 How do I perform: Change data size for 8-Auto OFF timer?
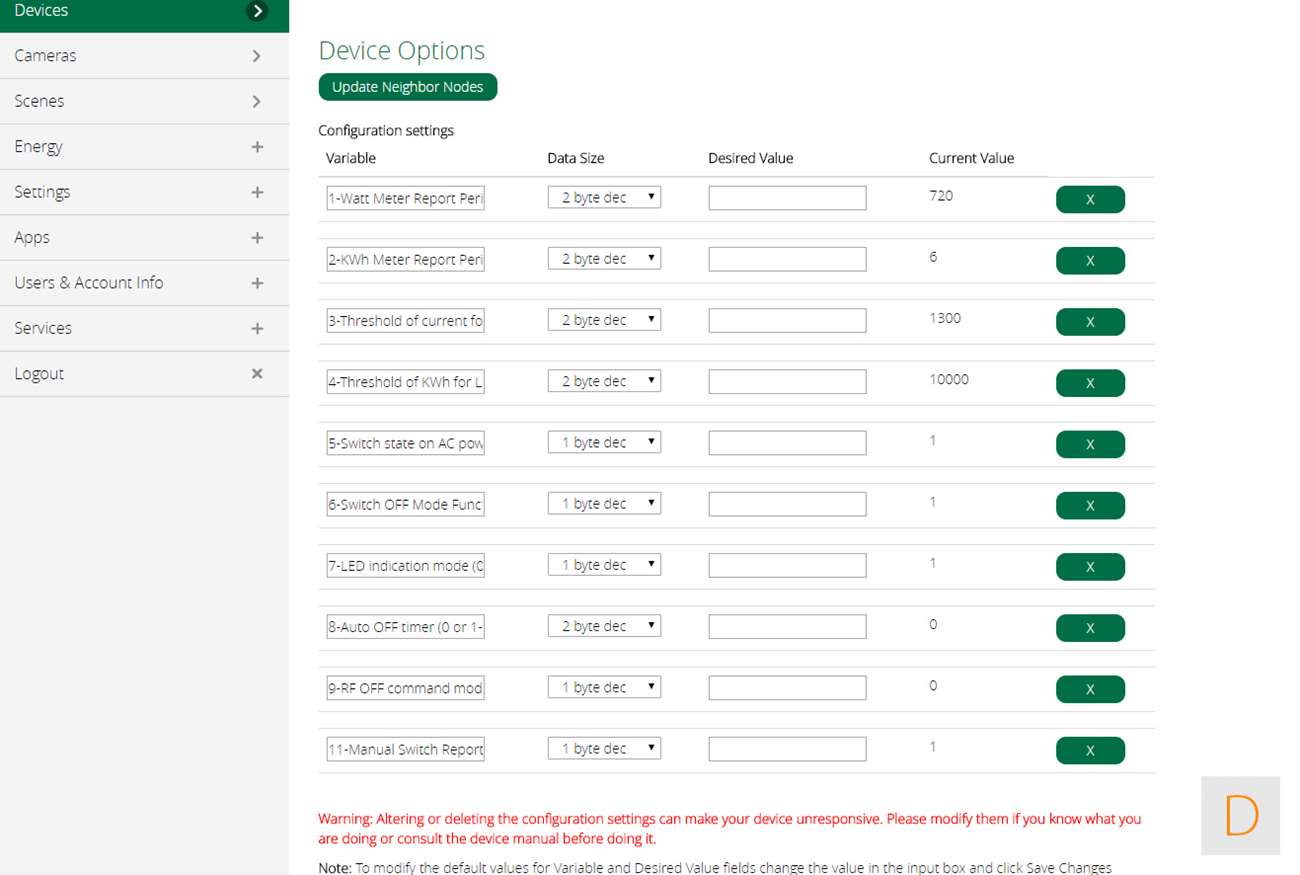[604, 626]
